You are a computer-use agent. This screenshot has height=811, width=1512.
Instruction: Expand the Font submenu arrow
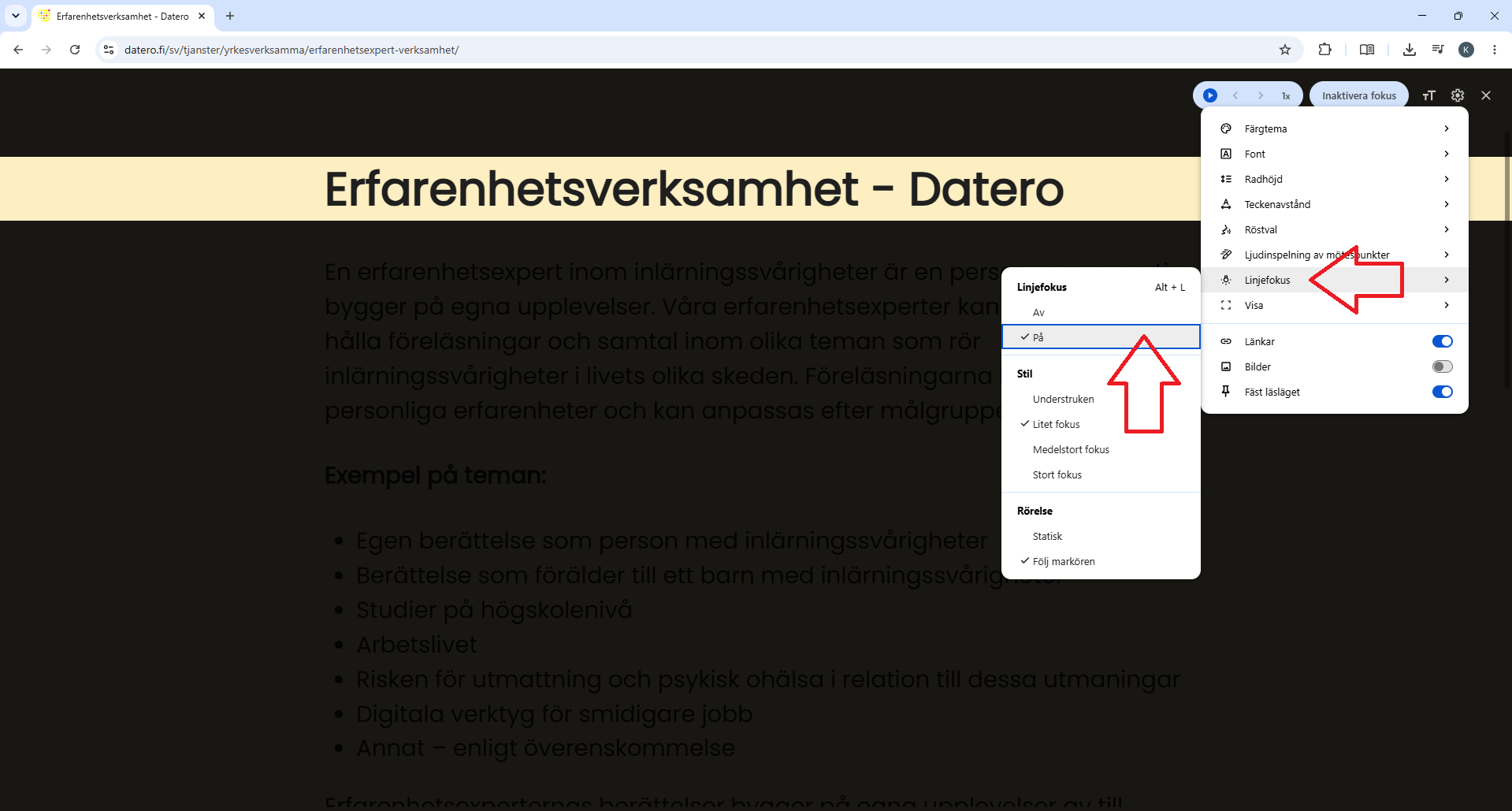tap(1447, 154)
